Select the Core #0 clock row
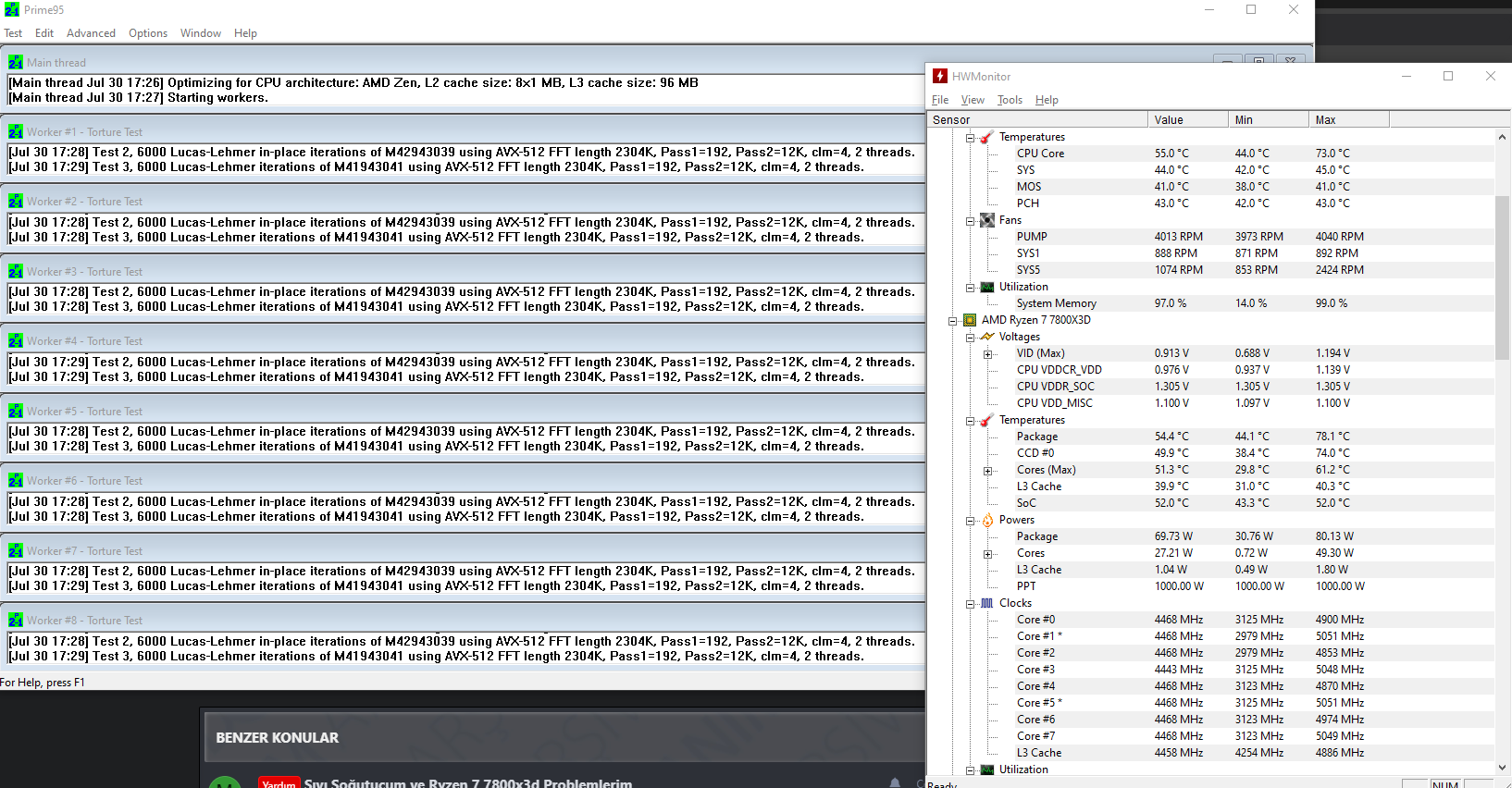This screenshot has width=1512, height=788. [1210, 620]
